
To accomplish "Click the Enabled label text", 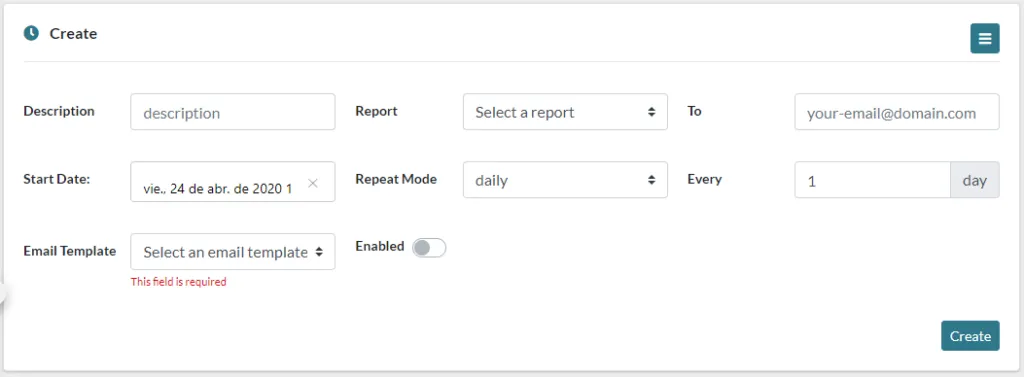I will click(380, 246).
